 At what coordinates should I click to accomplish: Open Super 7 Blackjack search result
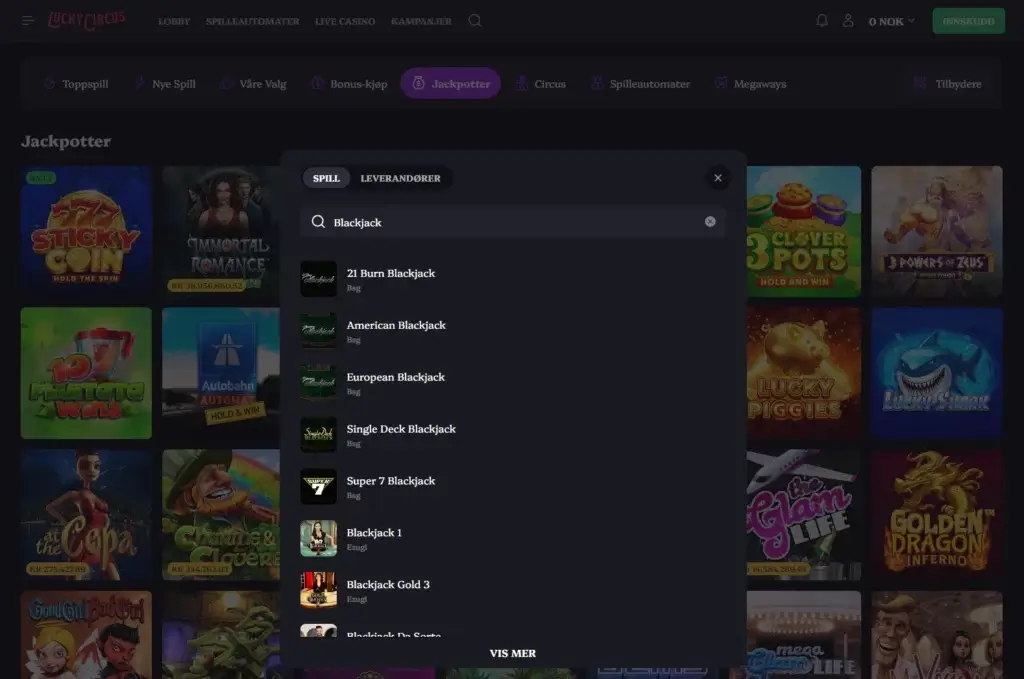pos(513,487)
